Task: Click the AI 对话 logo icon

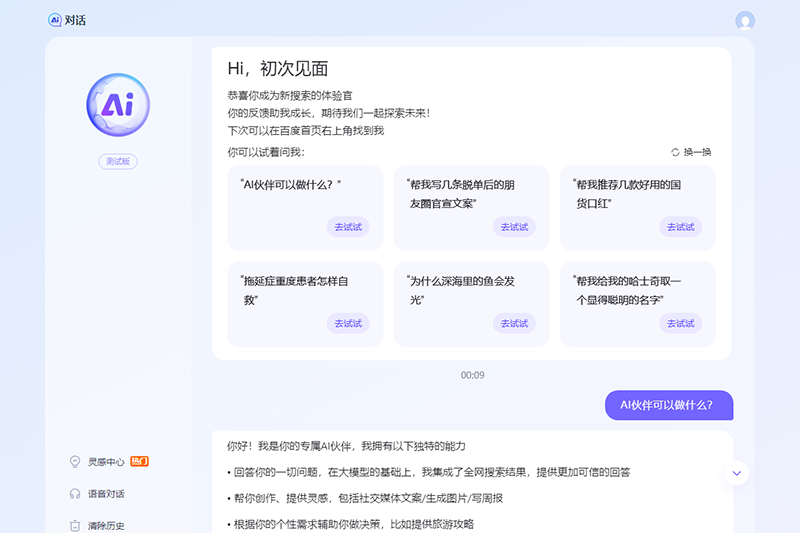Action: tap(55, 20)
